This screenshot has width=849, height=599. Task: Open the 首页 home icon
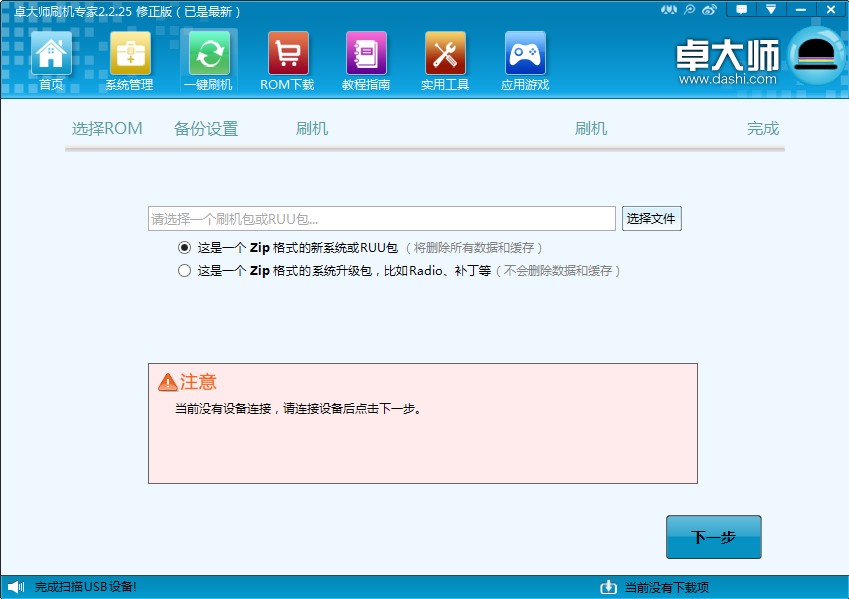(x=51, y=53)
